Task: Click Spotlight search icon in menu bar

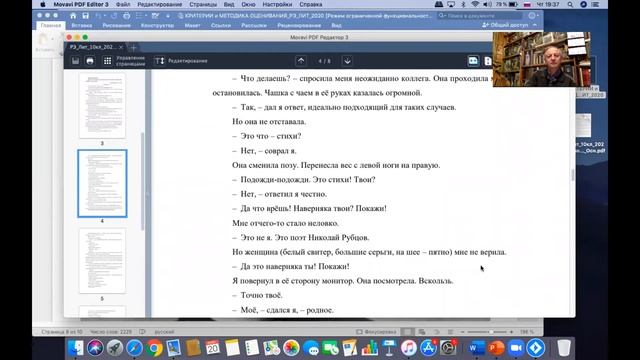Action: click(570, 4)
